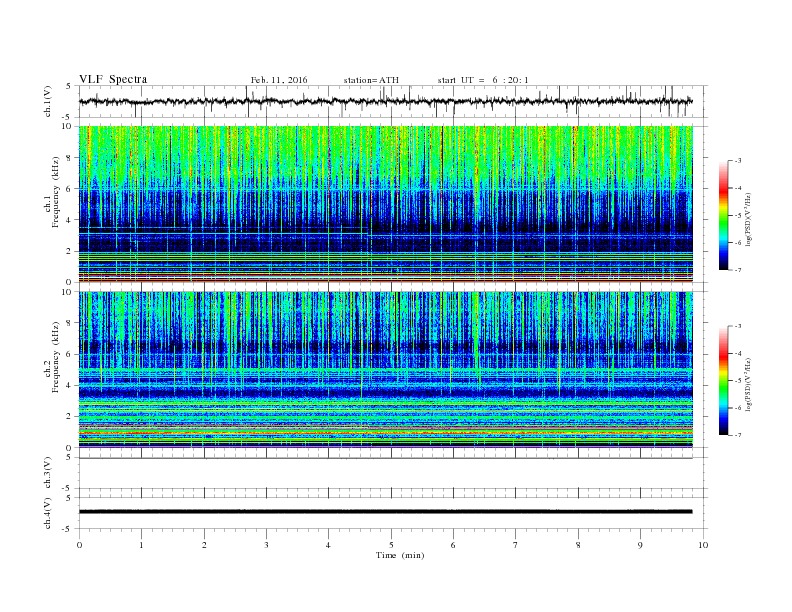Click inside the ch.1 spectrogram panel
The height and width of the screenshot is (612, 792).
click(x=386, y=204)
